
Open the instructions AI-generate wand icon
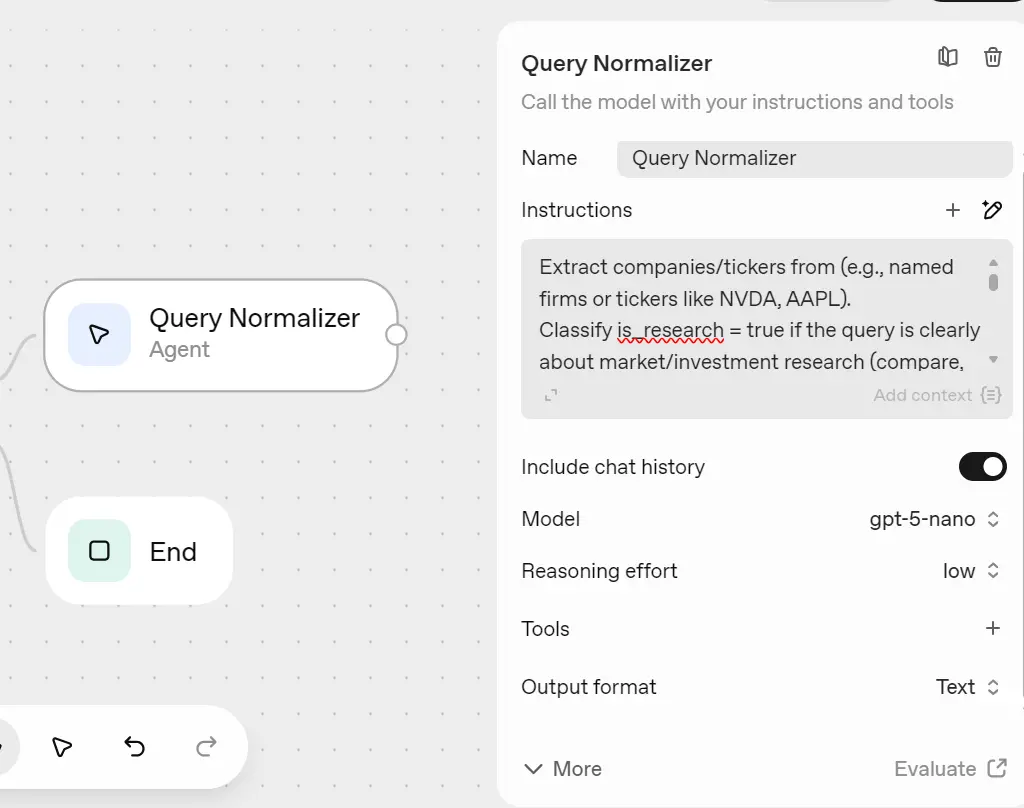(x=992, y=210)
